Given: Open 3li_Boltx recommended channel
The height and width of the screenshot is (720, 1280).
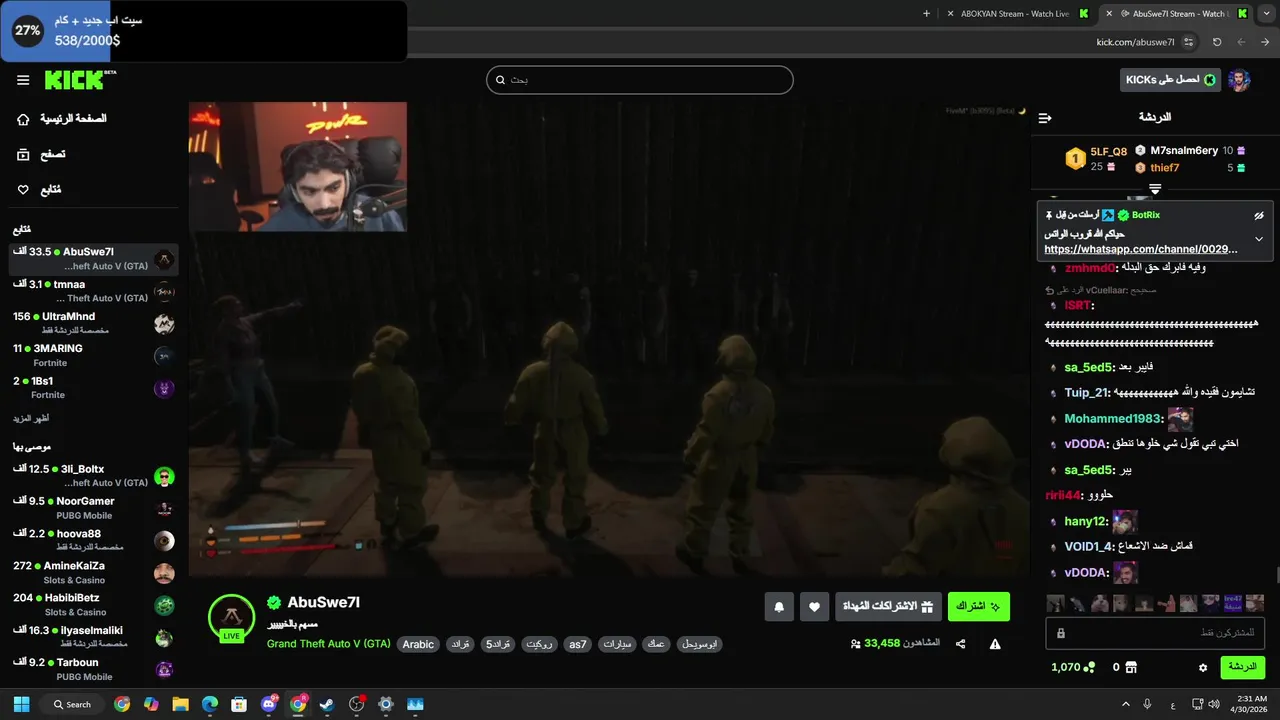Looking at the screenshot, I should [x=94, y=476].
